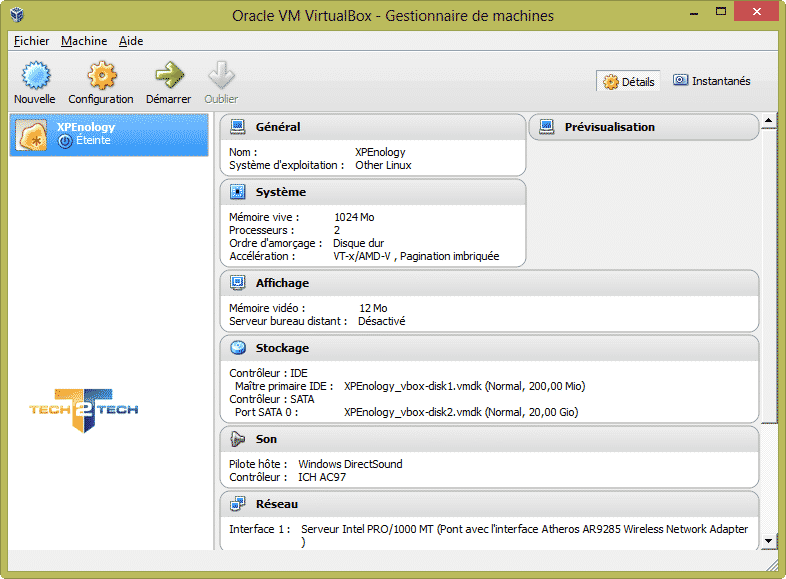Minimize the VirtualBox window
The height and width of the screenshot is (579, 786).
click(694, 13)
